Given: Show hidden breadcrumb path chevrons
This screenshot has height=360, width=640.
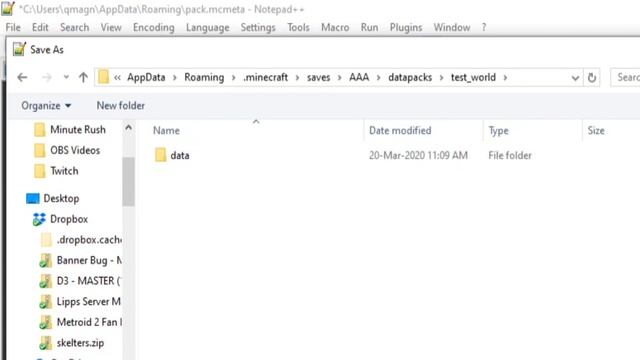Looking at the screenshot, I should coord(117,78).
